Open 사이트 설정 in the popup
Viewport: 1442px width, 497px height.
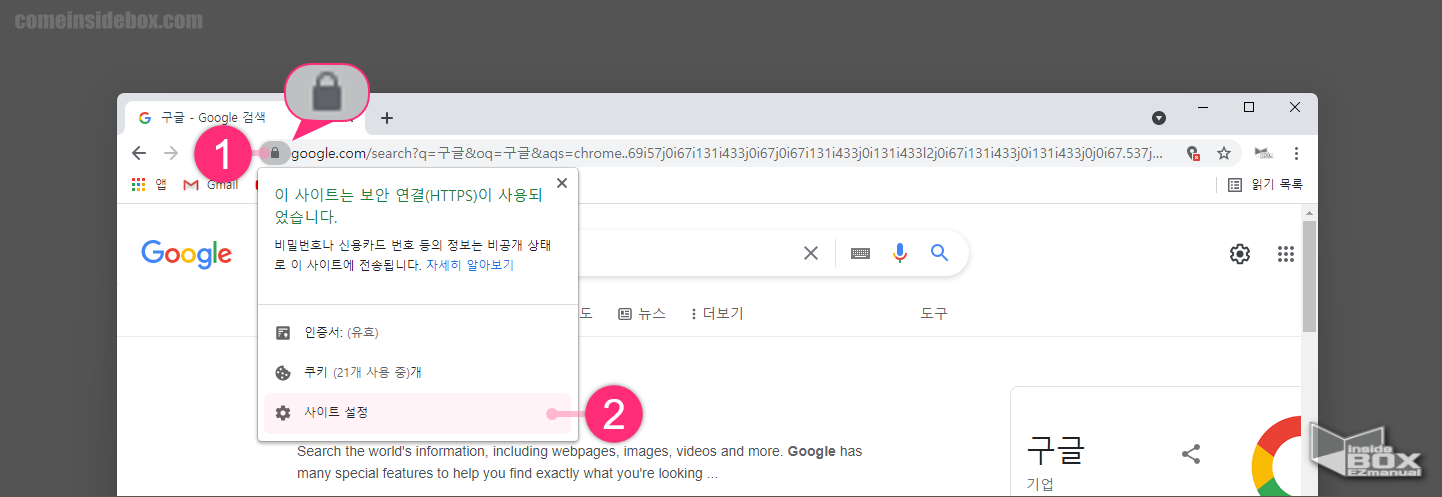417,413
